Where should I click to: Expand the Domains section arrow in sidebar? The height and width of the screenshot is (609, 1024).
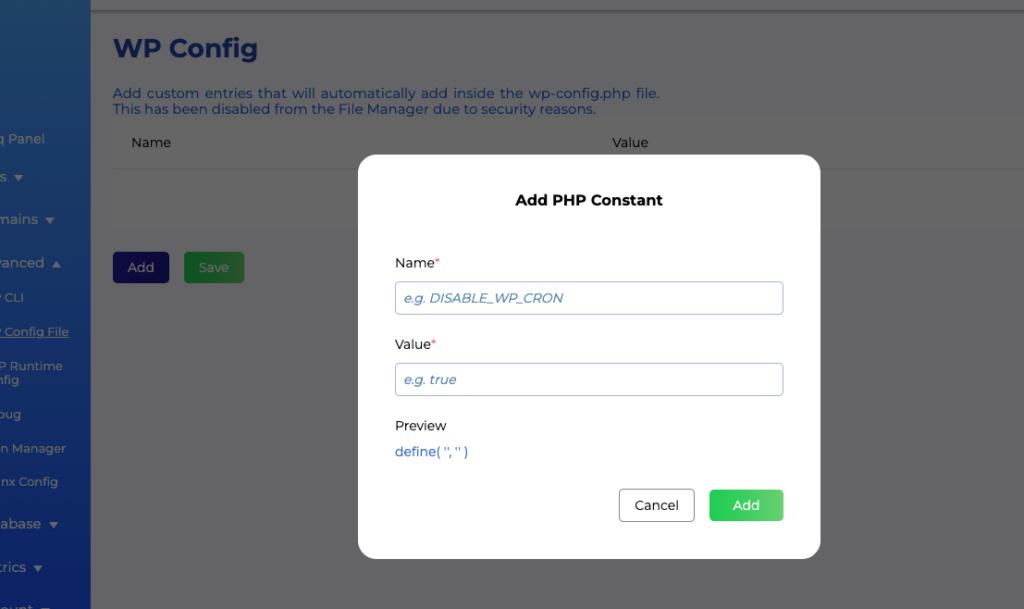(50, 220)
